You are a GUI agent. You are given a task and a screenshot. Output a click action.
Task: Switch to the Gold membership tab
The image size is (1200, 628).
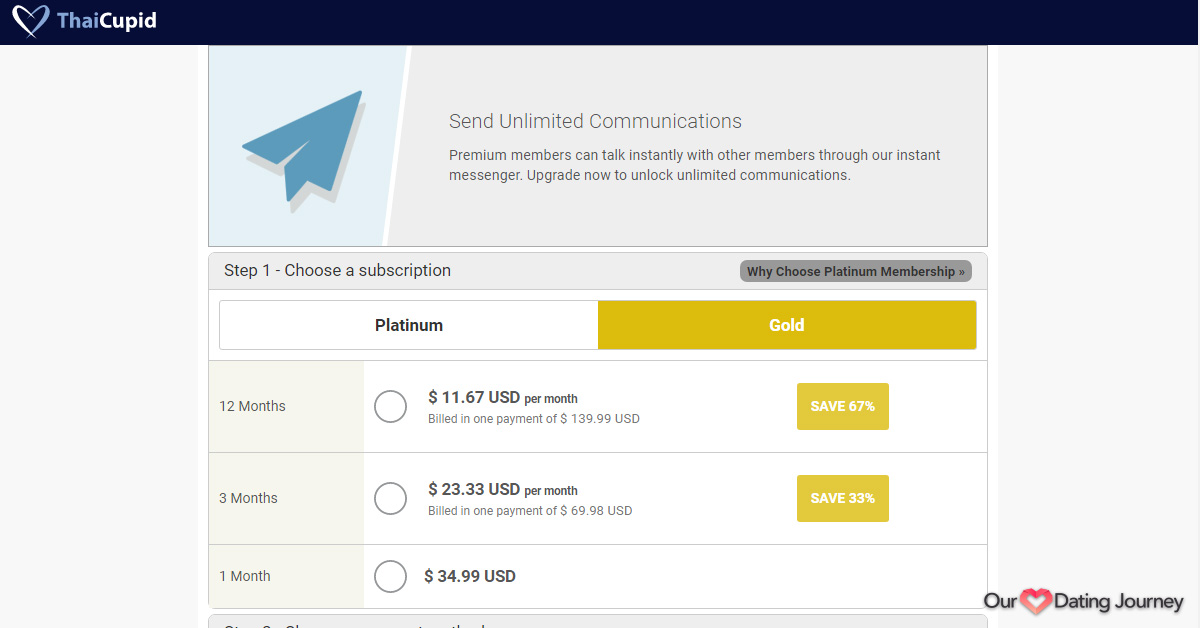coord(787,325)
